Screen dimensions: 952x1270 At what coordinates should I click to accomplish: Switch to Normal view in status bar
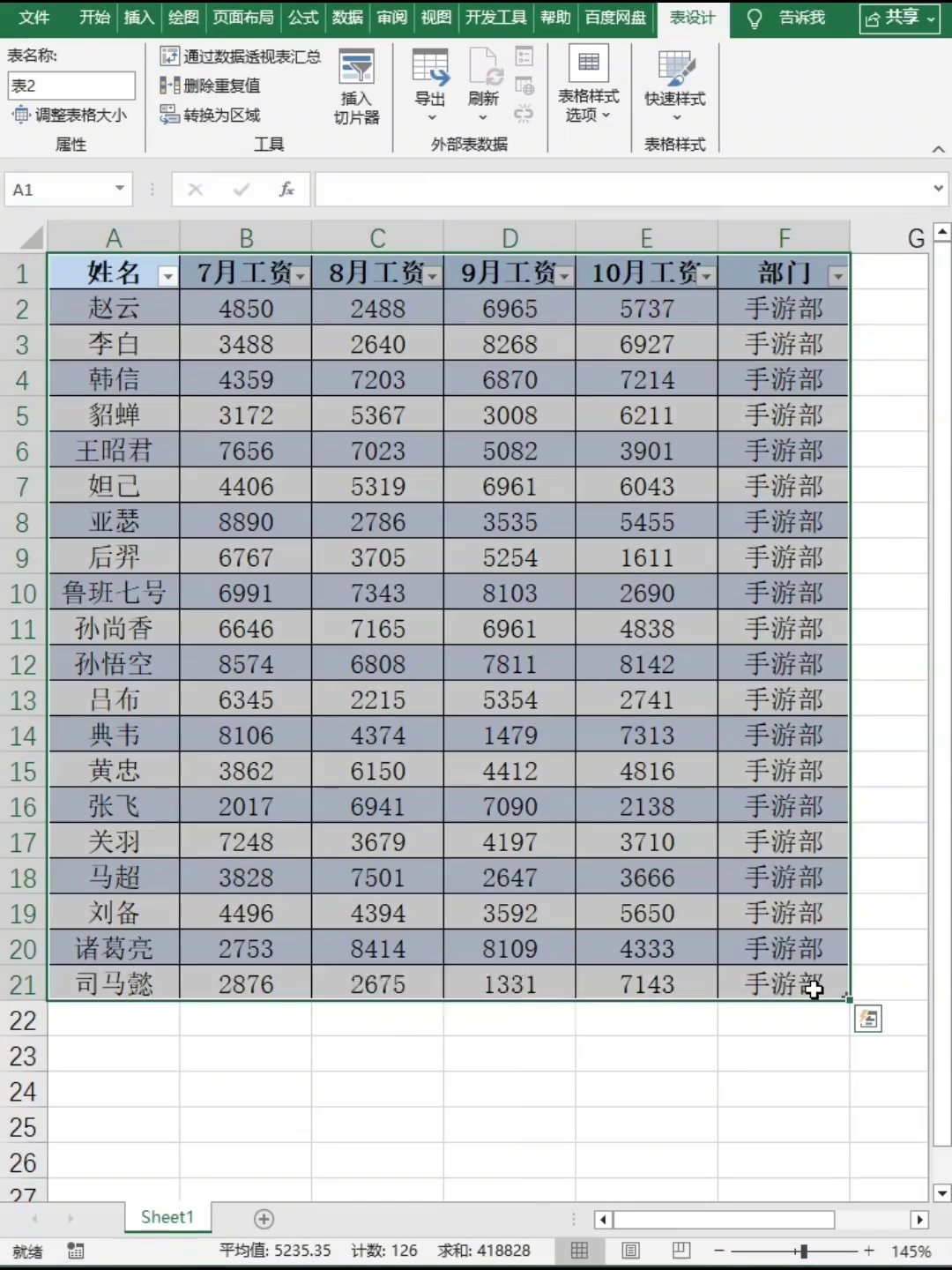coord(579,1251)
